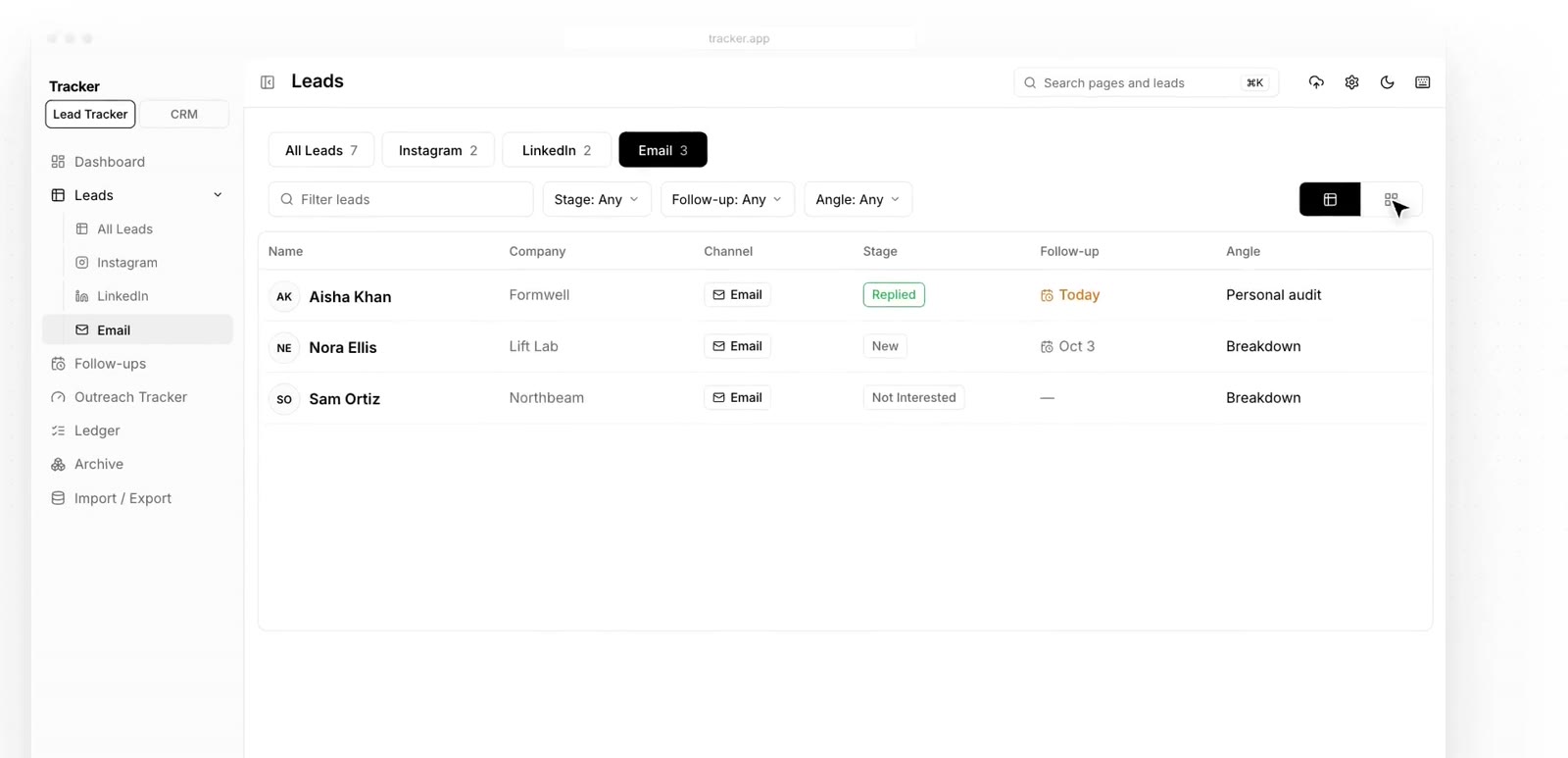Open the Stage: Any dropdown

[x=596, y=199]
